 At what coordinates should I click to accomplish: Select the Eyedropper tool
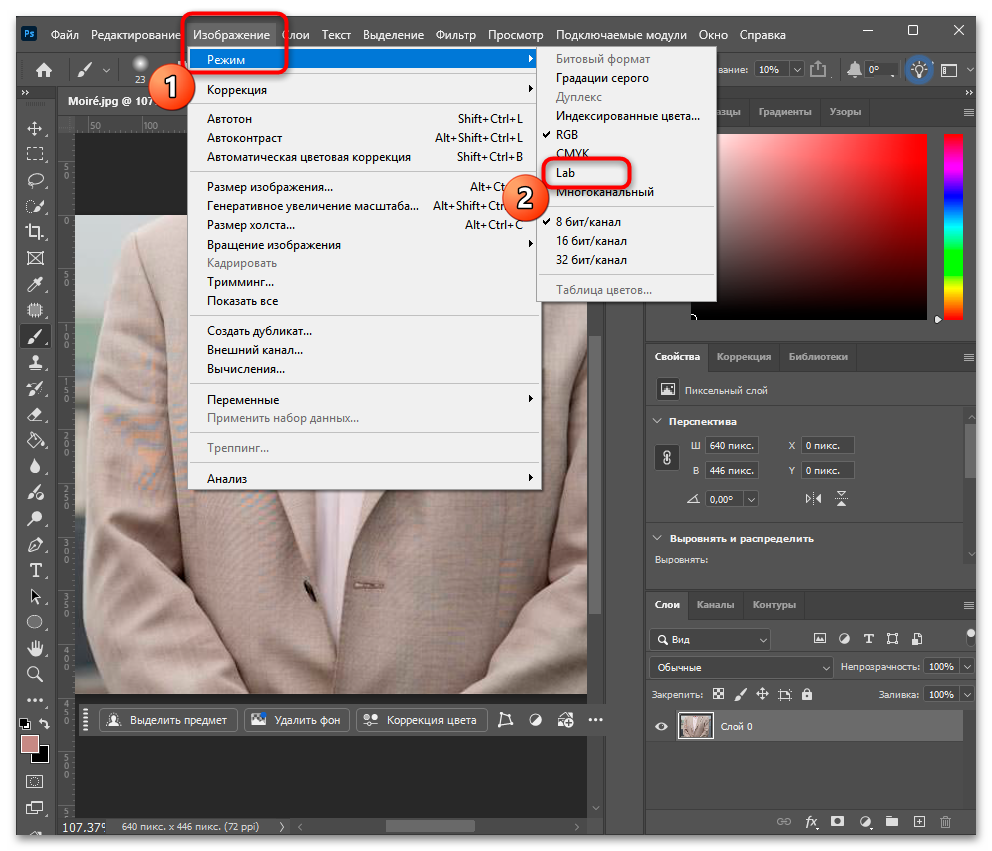tap(35, 284)
